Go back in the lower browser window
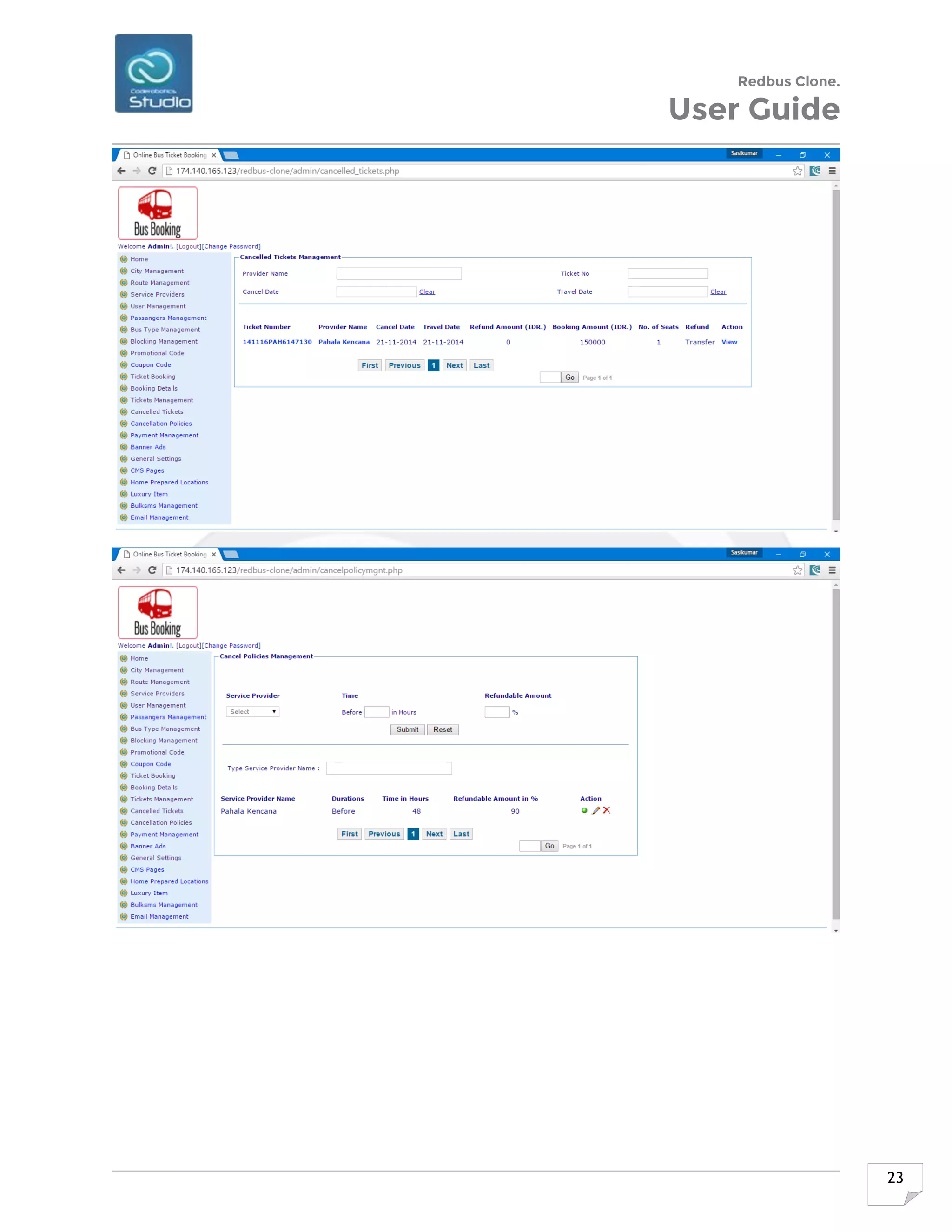952x1232 pixels. [x=121, y=570]
